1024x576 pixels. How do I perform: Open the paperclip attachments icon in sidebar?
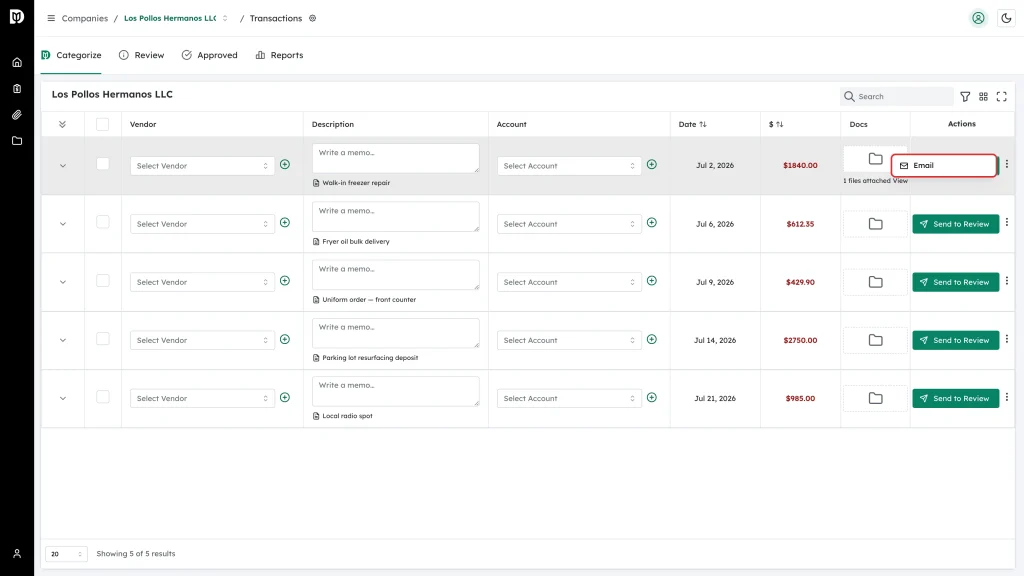tap(17, 115)
